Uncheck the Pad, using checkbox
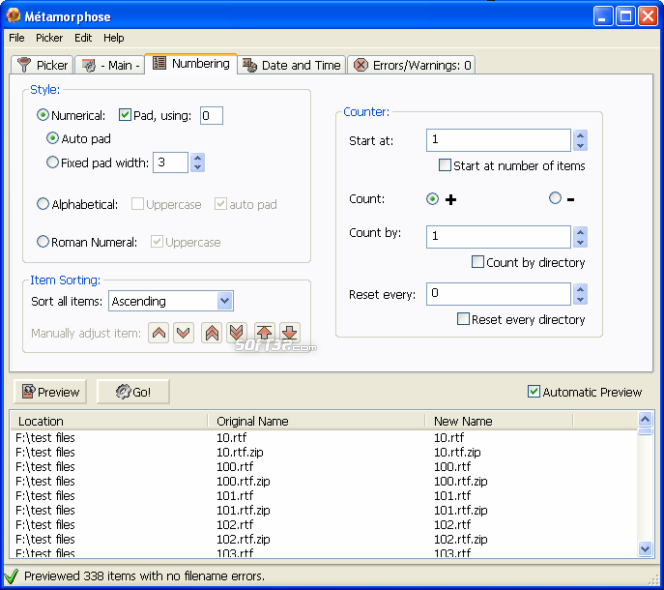The height and width of the screenshot is (590, 664). (124, 115)
